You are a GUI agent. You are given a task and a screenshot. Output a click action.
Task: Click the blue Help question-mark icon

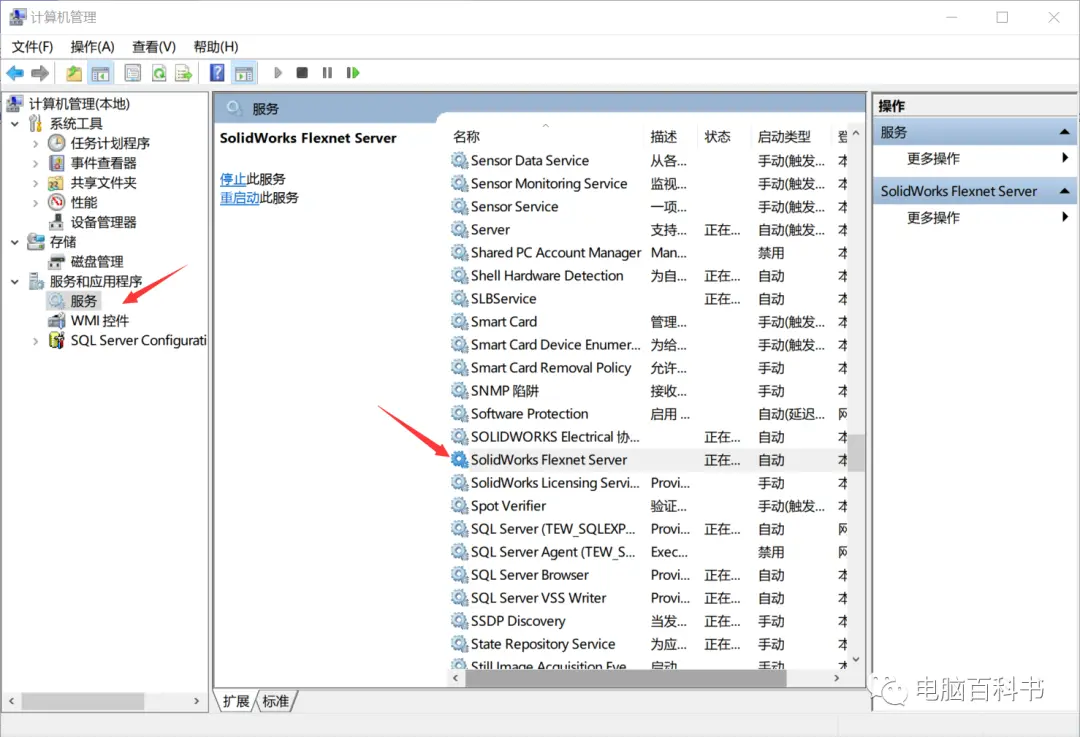tap(217, 73)
